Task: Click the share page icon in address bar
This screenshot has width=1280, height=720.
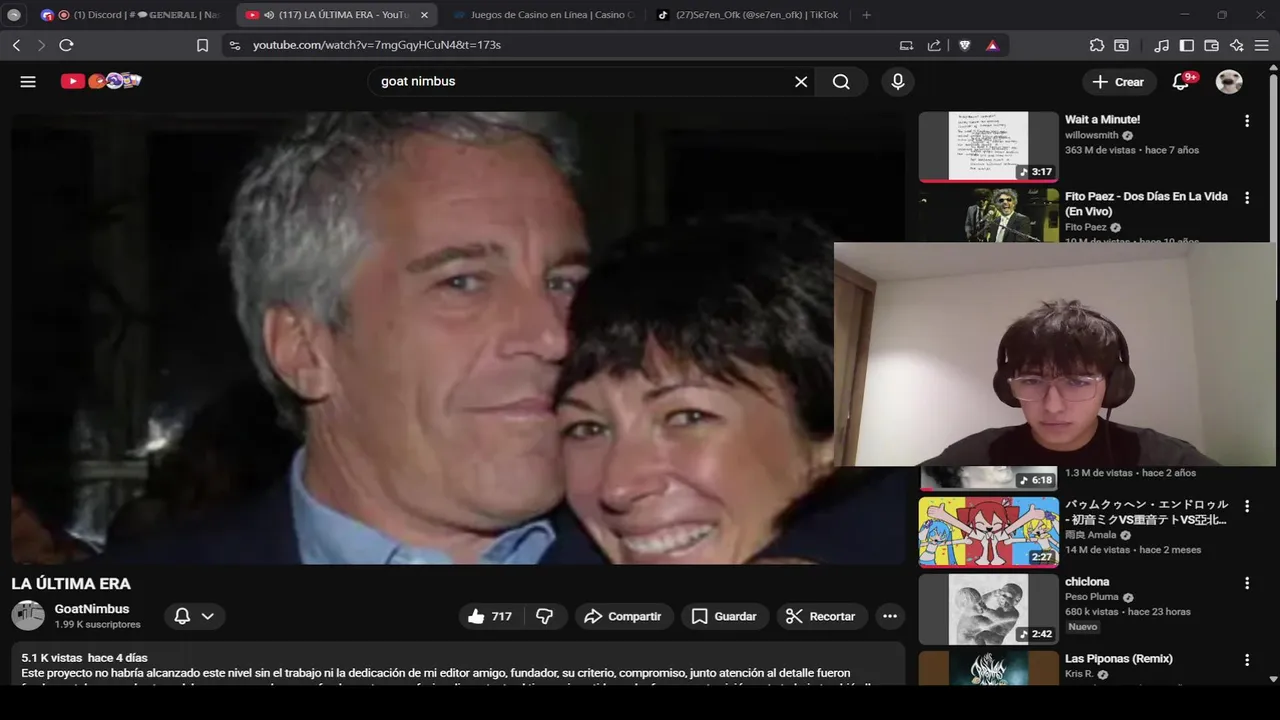Action: [934, 45]
